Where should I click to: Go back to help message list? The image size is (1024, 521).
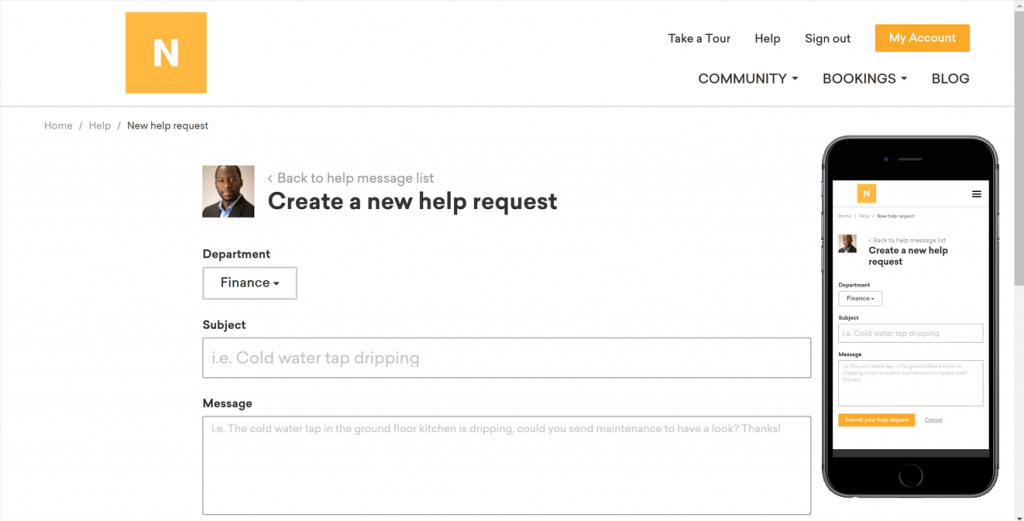click(x=351, y=178)
